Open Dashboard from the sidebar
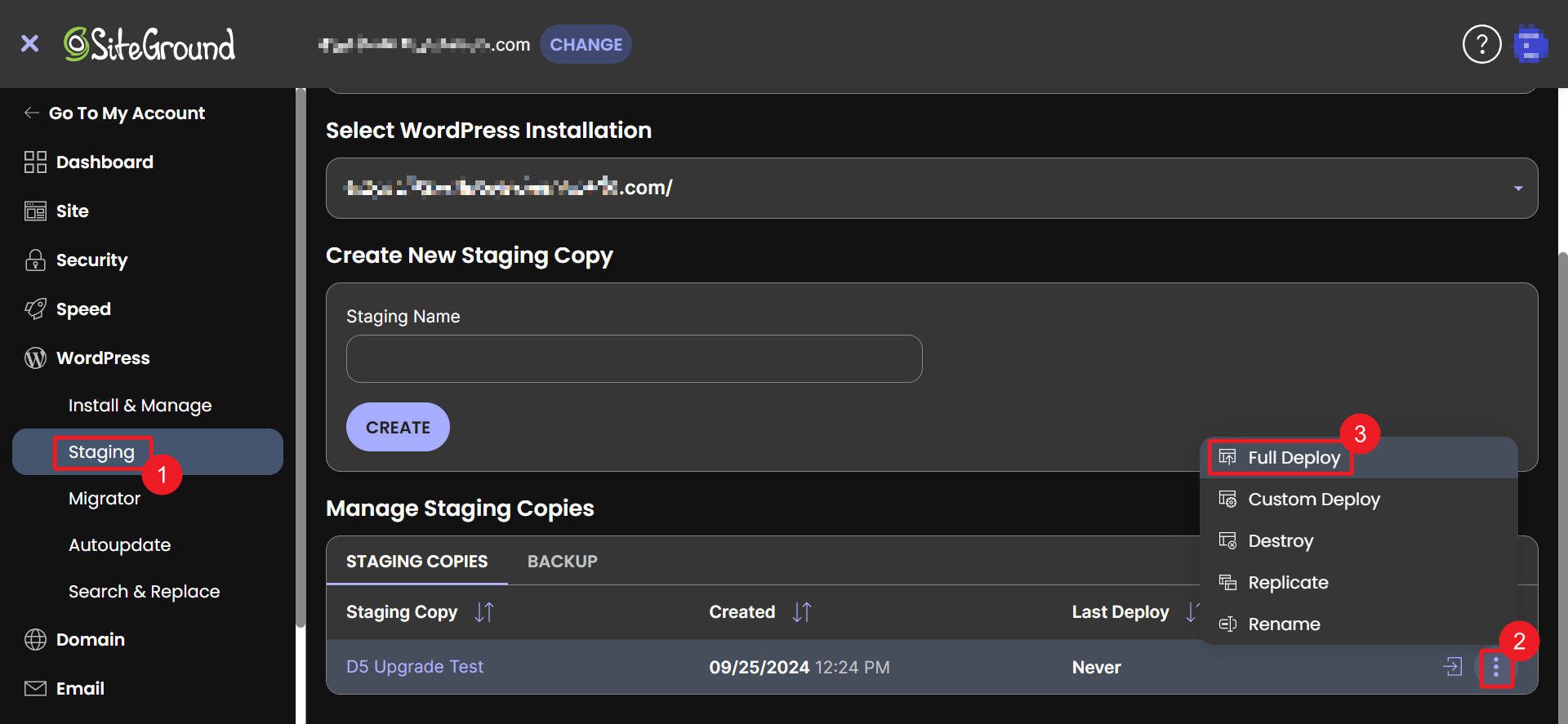Viewport: 1568px width, 724px height. 104,162
